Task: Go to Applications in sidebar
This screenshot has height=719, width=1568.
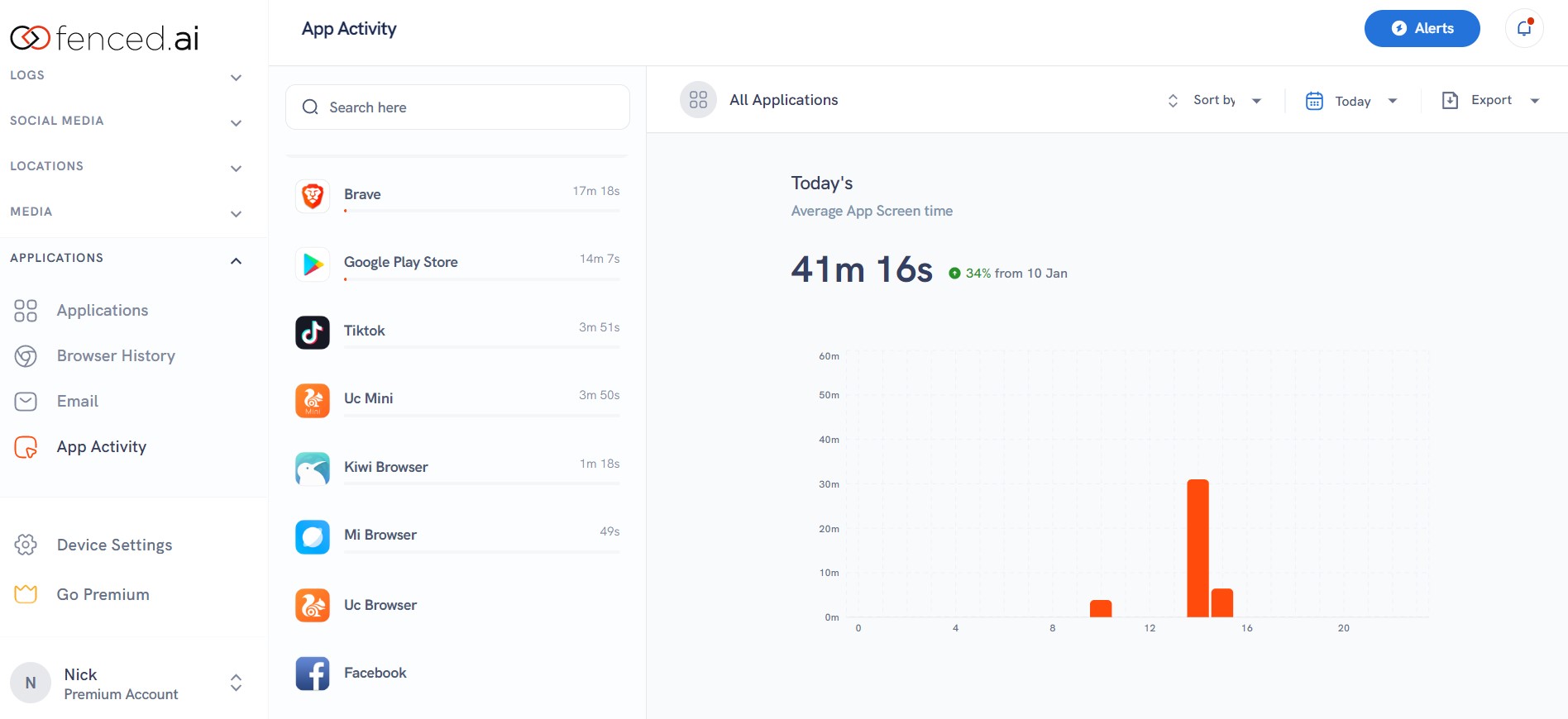Action: [103, 311]
